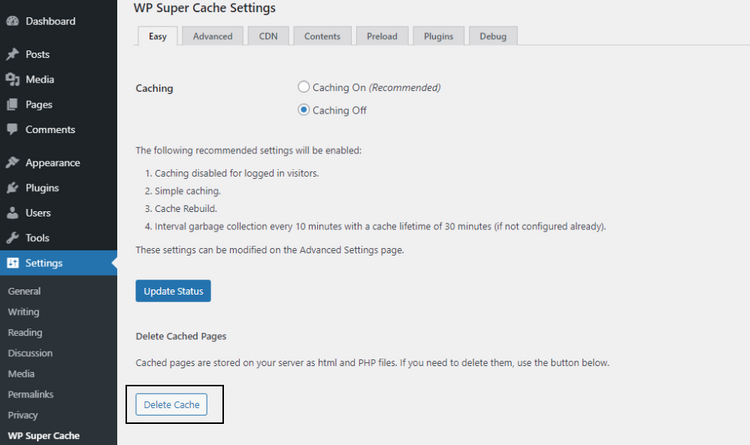Select the Caching On radio button
Viewport: 750px width, 445px height.
[x=304, y=87]
